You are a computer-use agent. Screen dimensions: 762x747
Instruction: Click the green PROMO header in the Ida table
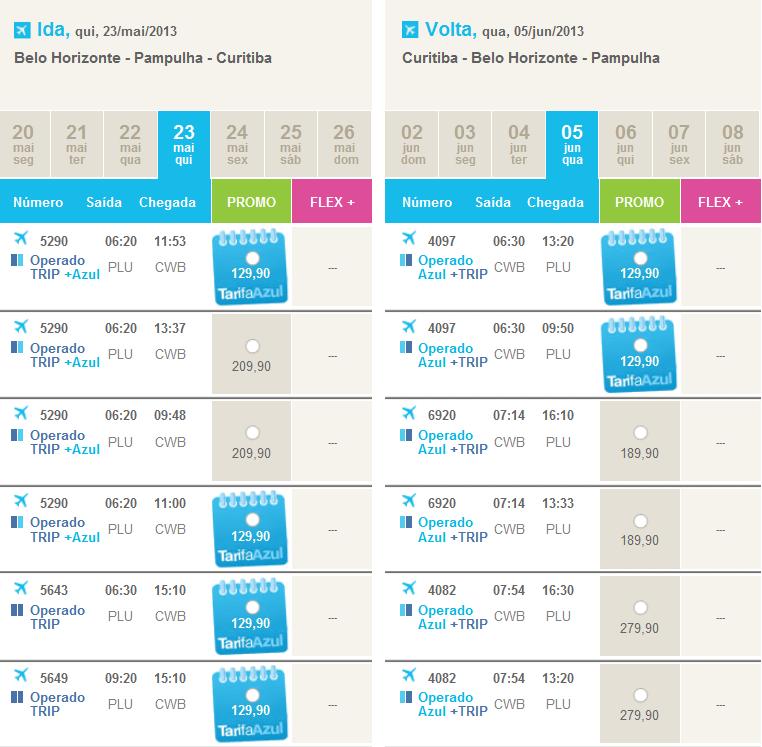(251, 202)
